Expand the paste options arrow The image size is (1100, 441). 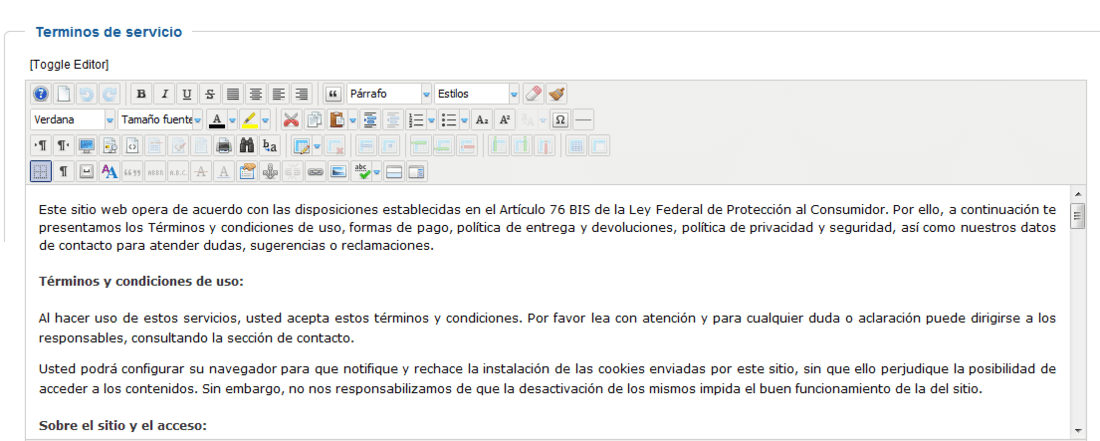(x=352, y=120)
